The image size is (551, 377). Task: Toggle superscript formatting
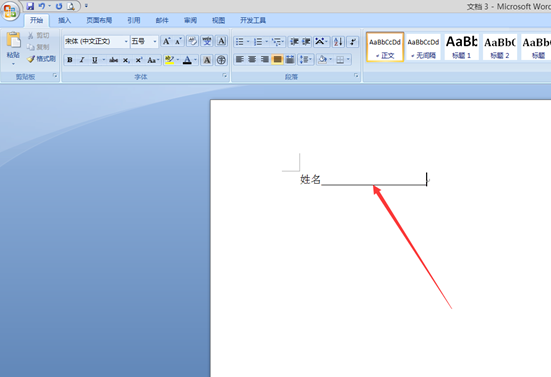[x=139, y=60]
